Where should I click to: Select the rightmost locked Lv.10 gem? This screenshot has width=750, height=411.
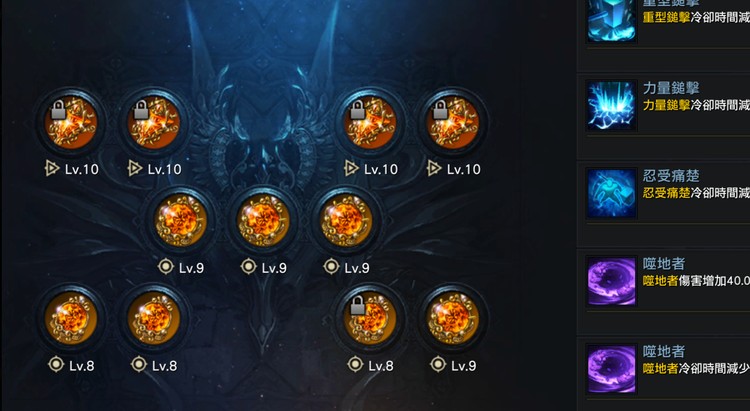click(x=452, y=122)
